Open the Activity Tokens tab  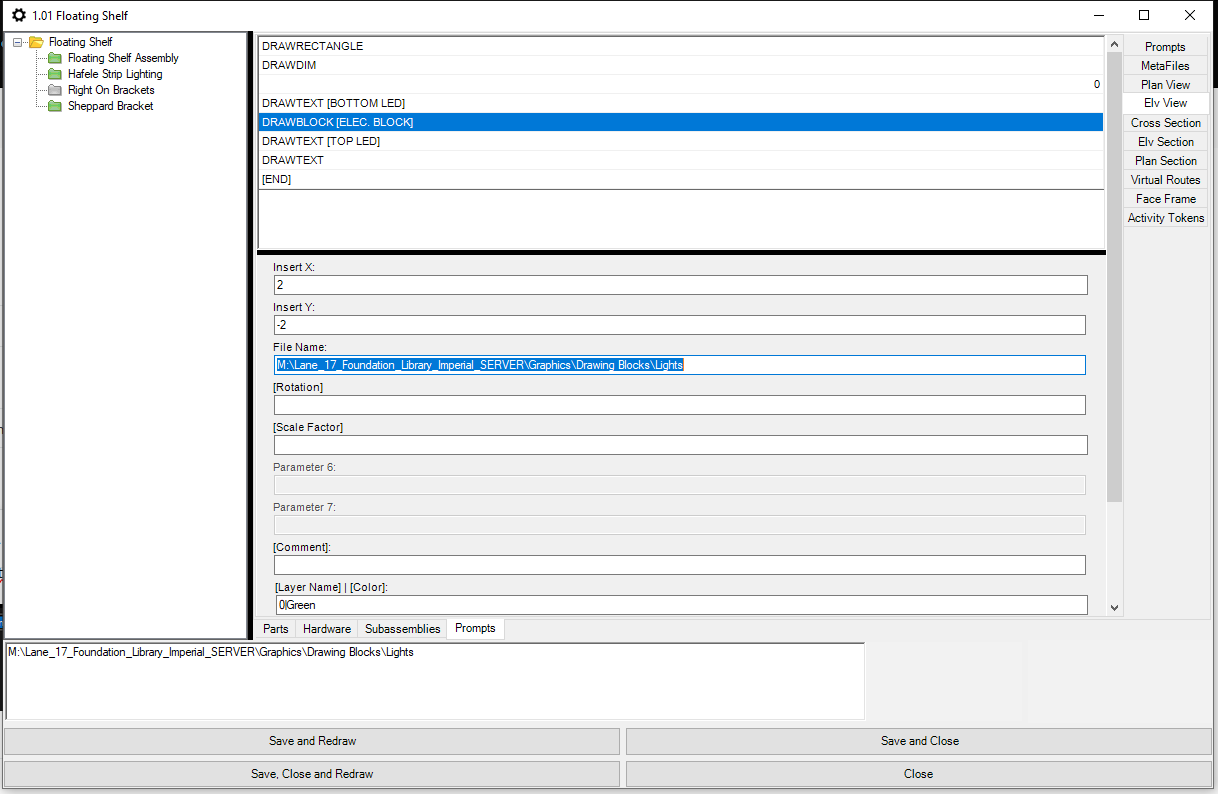click(1165, 218)
